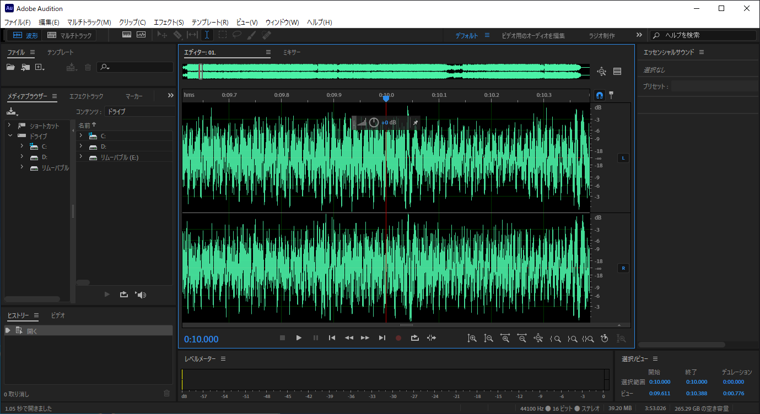The height and width of the screenshot is (414, 760).
Task: Click the blue playhead marker on the timeline
Action: click(x=386, y=97)
